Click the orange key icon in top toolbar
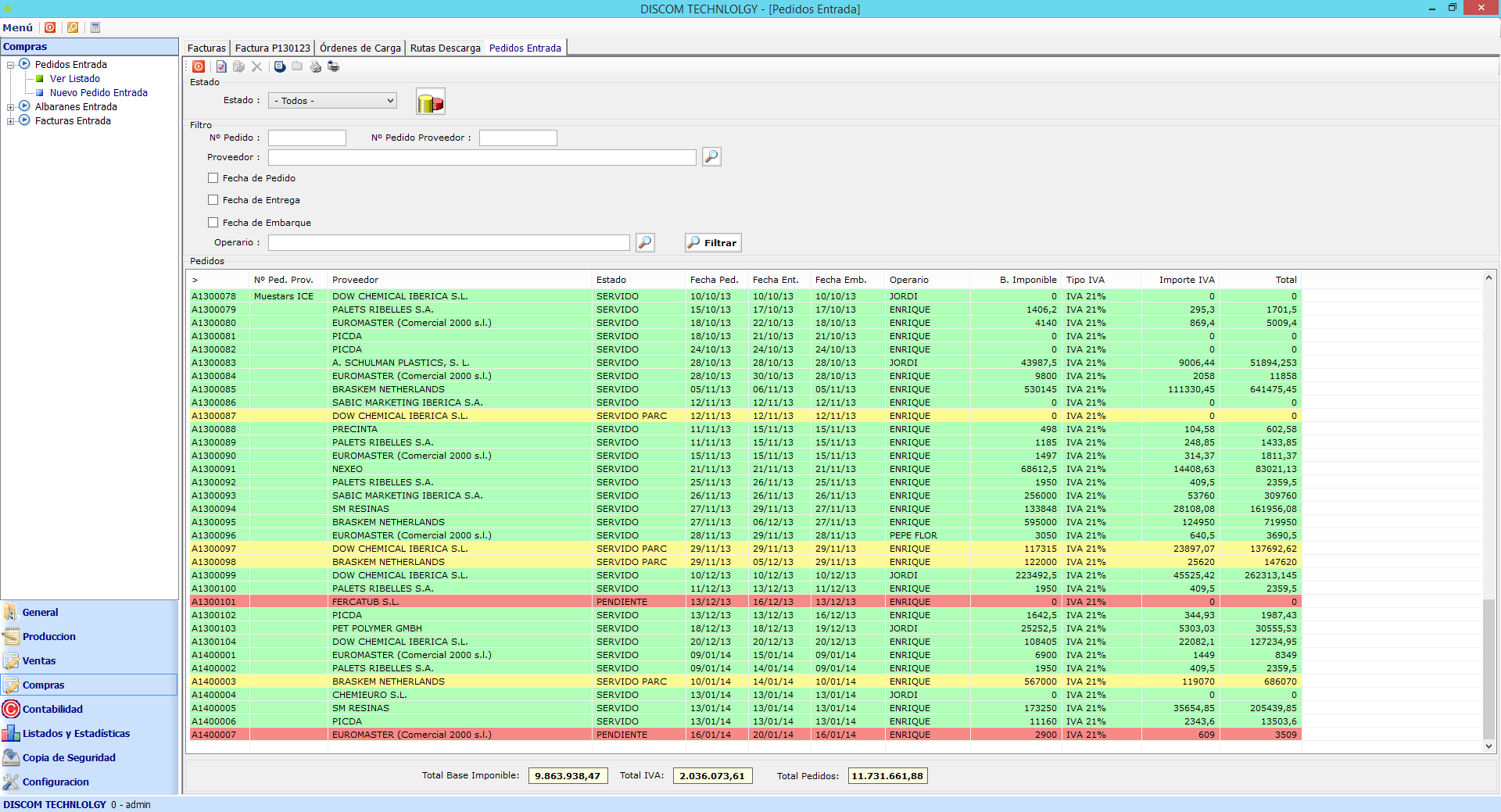Screen dimensions: 1501x812 pos(73,27)
